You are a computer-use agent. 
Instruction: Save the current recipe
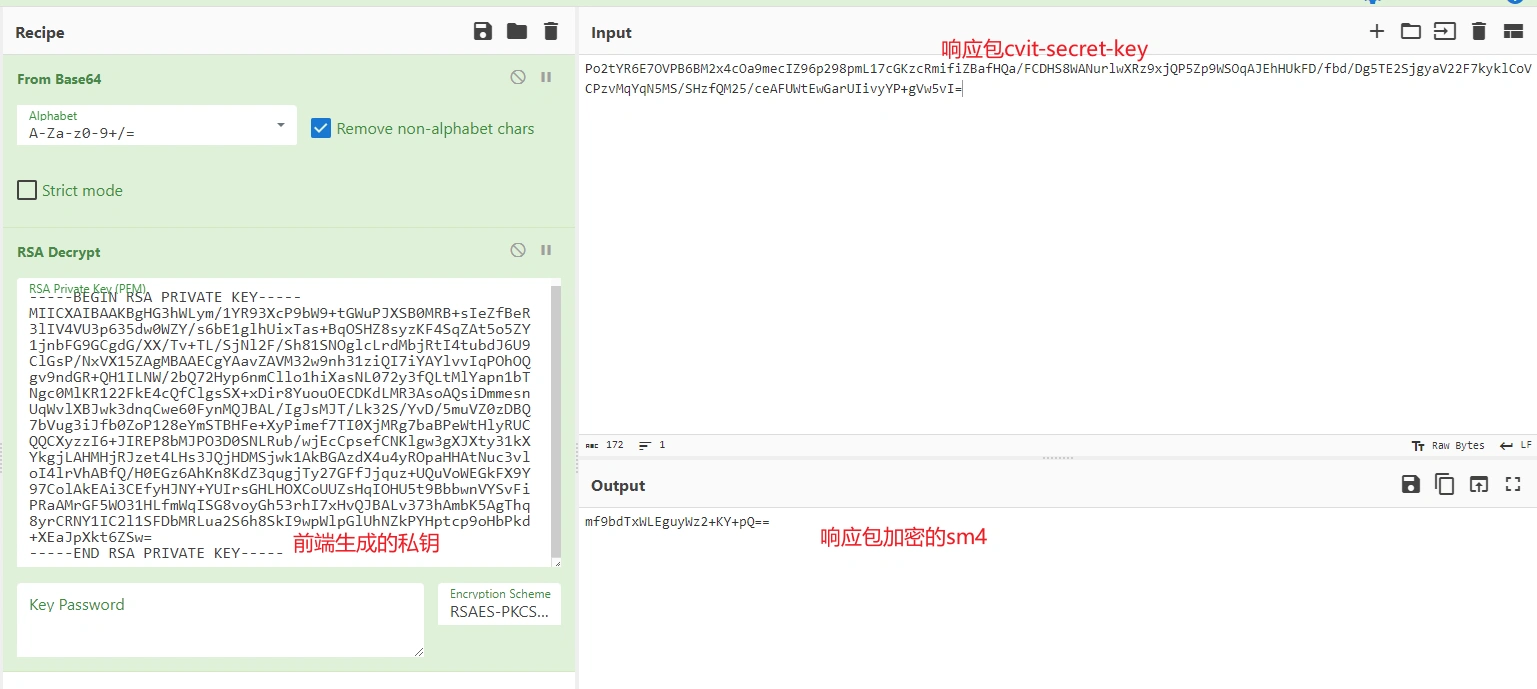(x=483, y=32)
